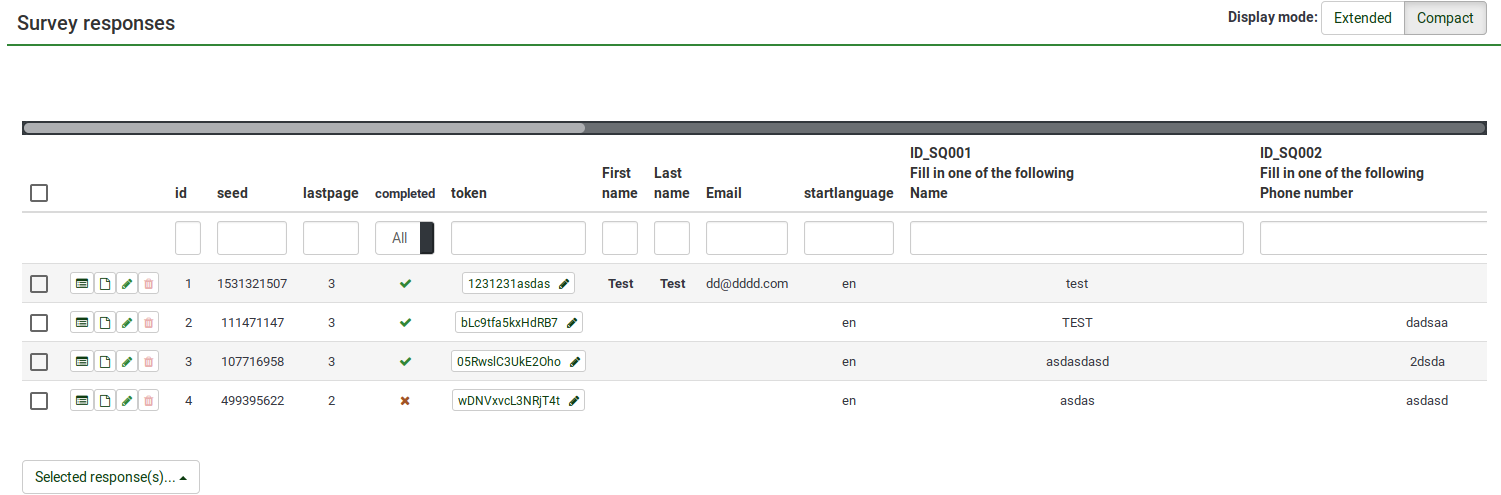Switch display mode to Compact
This screenshot has width=1501, height=495.
tap(1445, 18)
